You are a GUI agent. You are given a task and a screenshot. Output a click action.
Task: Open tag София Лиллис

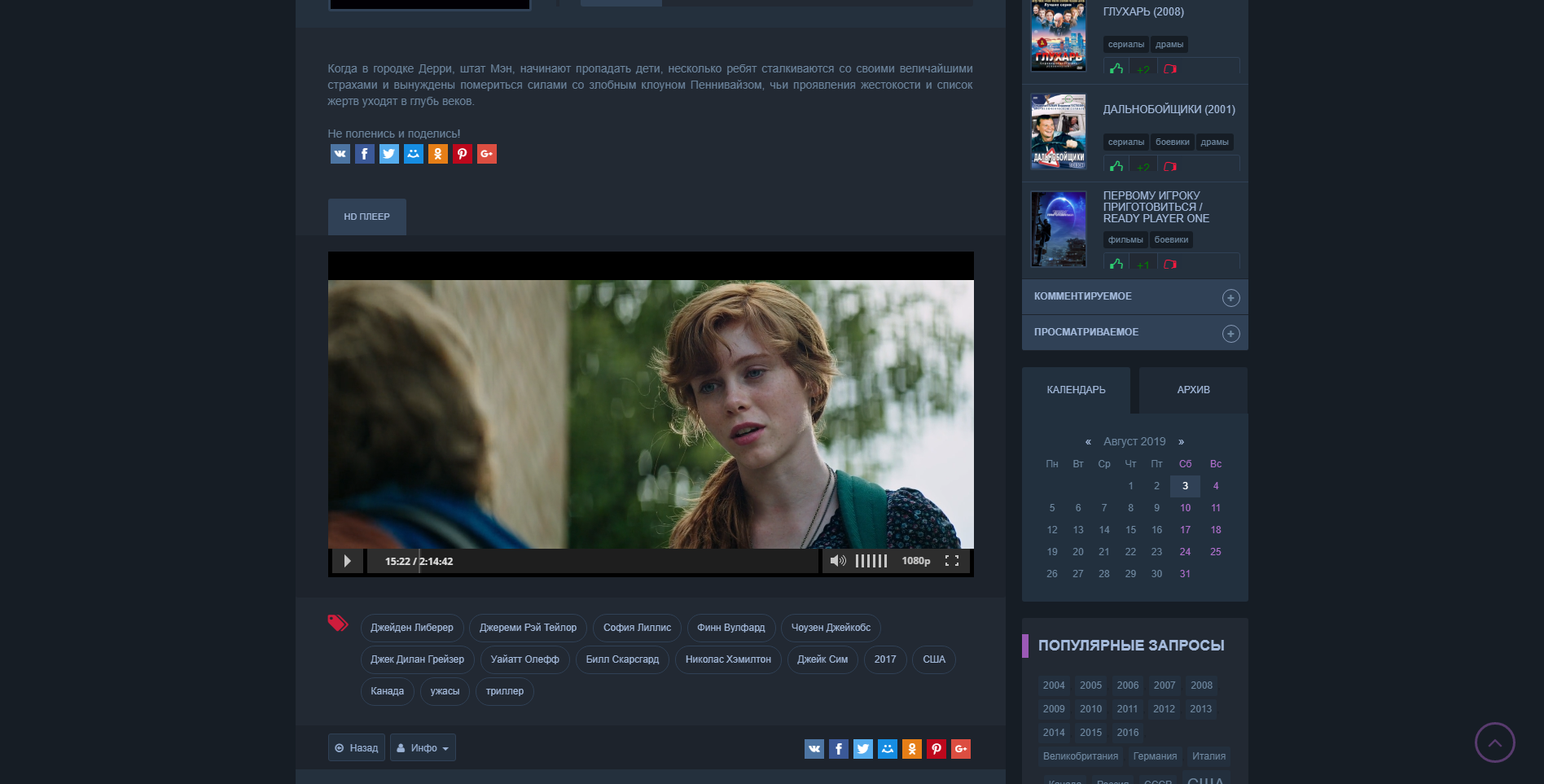(637, 628)
